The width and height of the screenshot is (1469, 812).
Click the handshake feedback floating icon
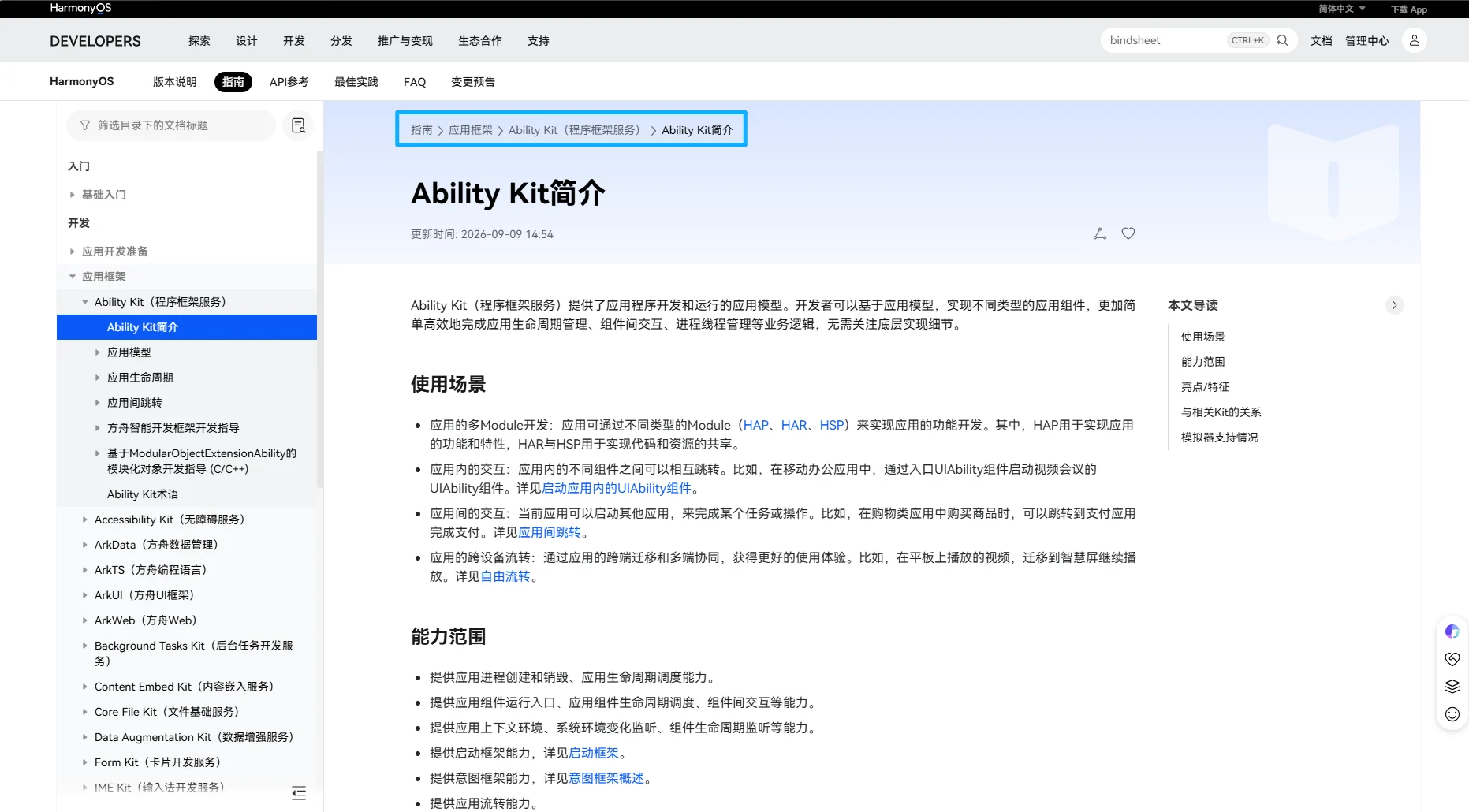point(1452,659)
